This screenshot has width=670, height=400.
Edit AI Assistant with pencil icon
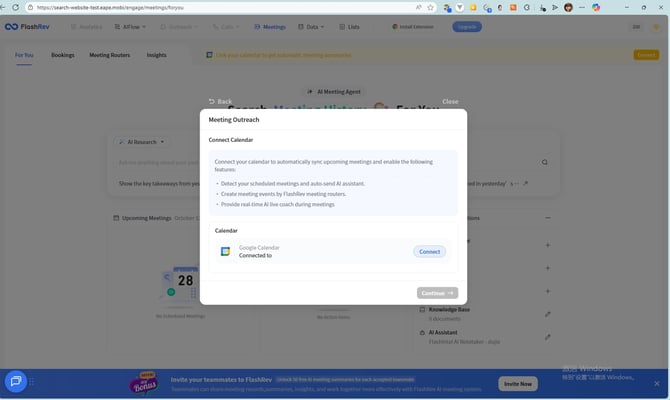tap(547, 337)
